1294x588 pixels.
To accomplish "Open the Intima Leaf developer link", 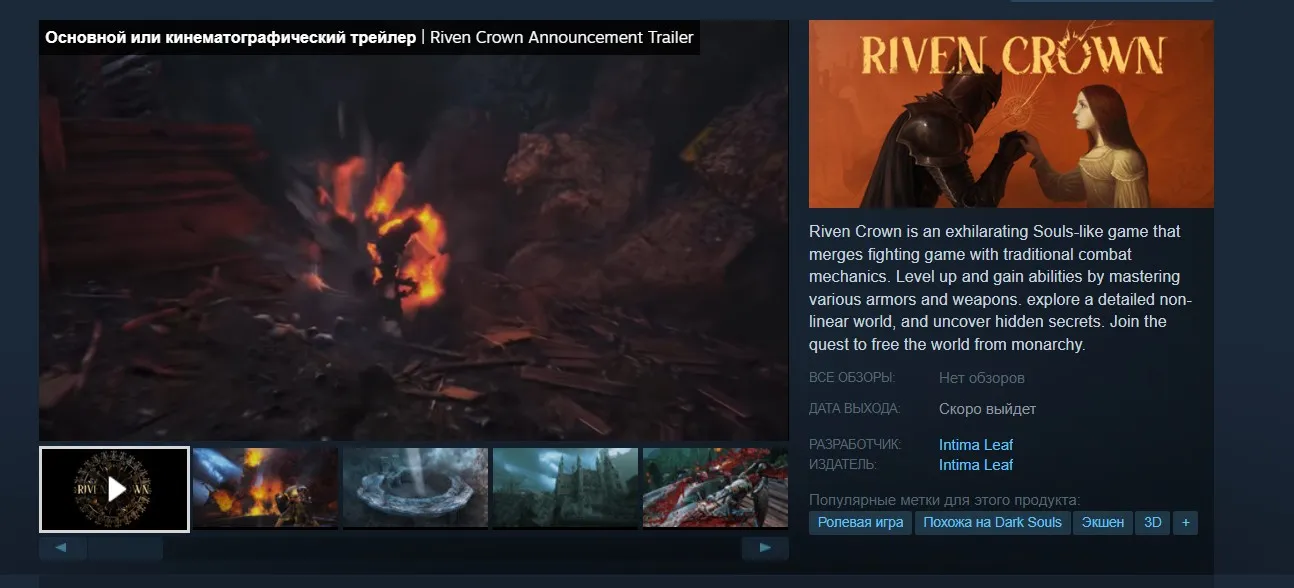I will [976, 445].
